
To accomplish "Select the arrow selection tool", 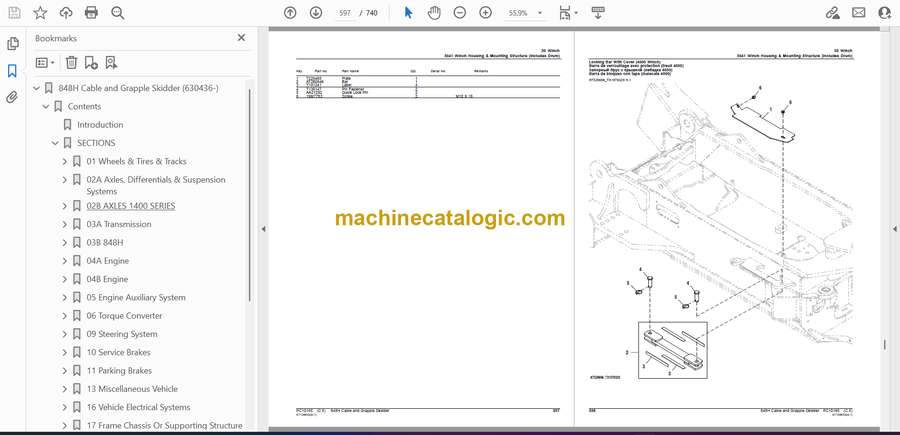I will [x=408, y=13].
